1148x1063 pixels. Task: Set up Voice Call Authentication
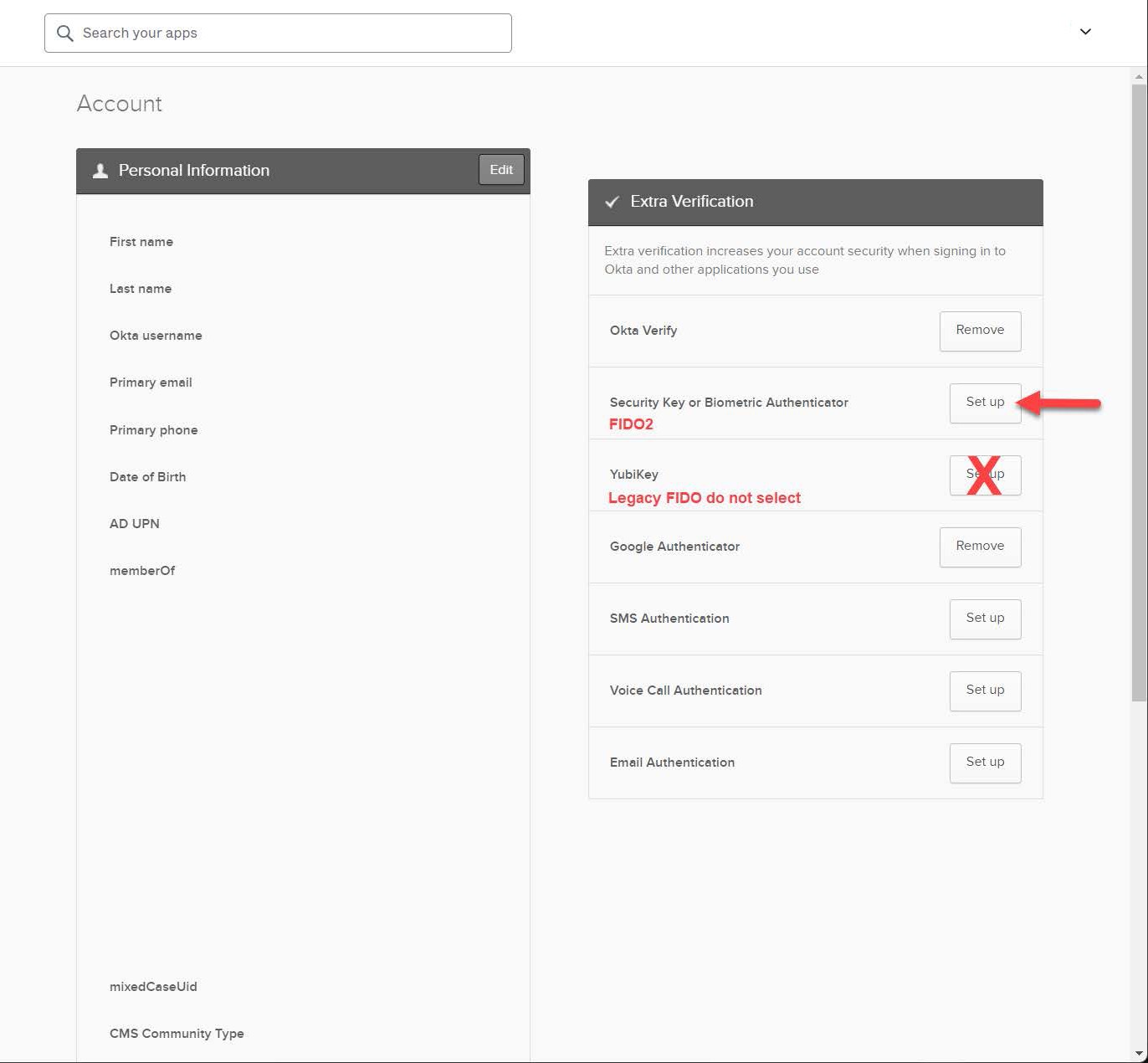[985, 691]
